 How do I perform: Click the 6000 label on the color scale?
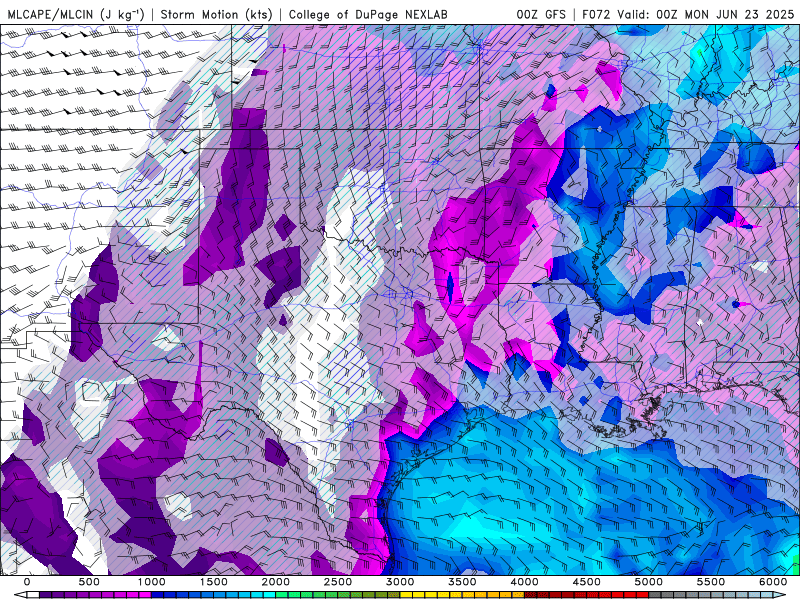coord(773,582)
